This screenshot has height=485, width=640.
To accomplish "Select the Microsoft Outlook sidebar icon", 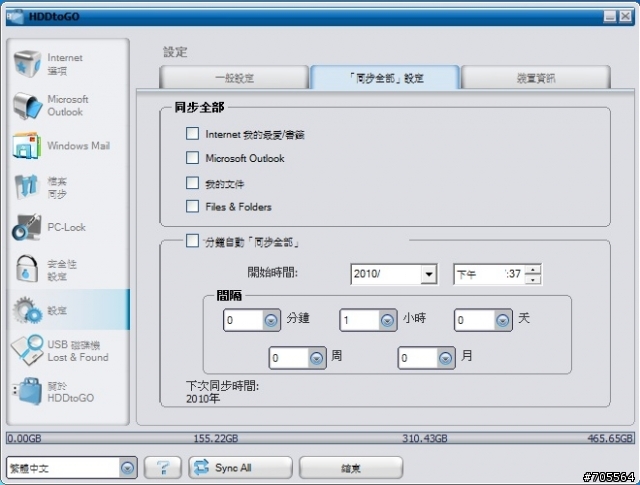I will point(27,105).
